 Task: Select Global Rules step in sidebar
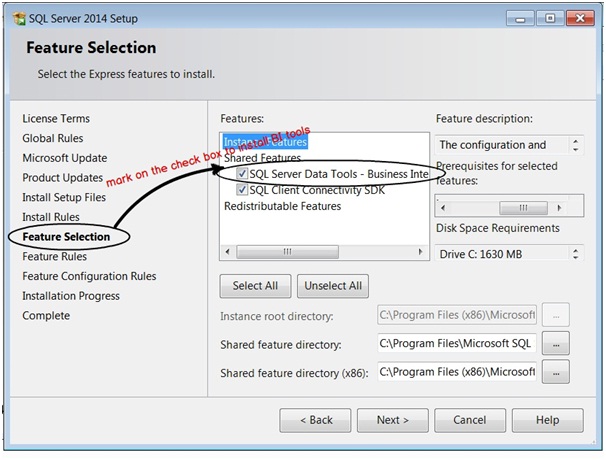coord(53,138)
